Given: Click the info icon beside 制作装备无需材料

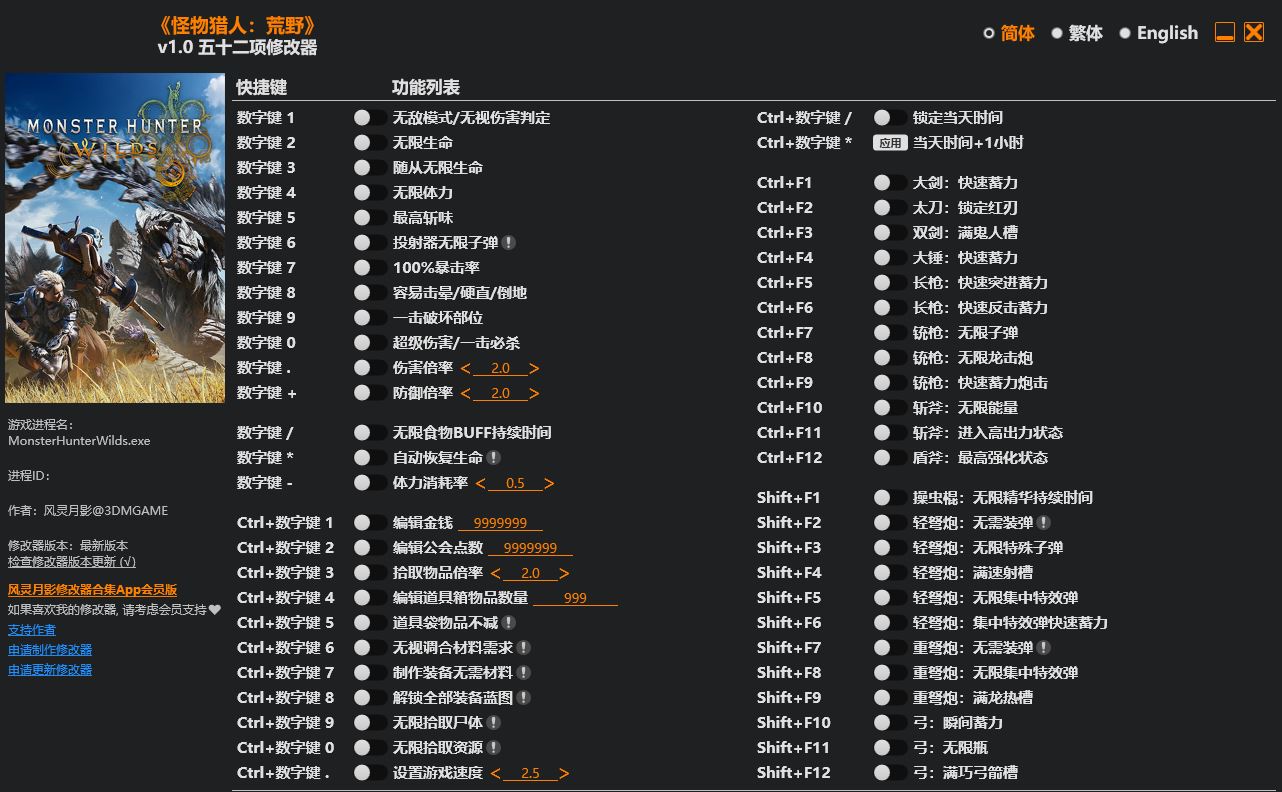Looking at the screenshot, I should click(524, 673).
